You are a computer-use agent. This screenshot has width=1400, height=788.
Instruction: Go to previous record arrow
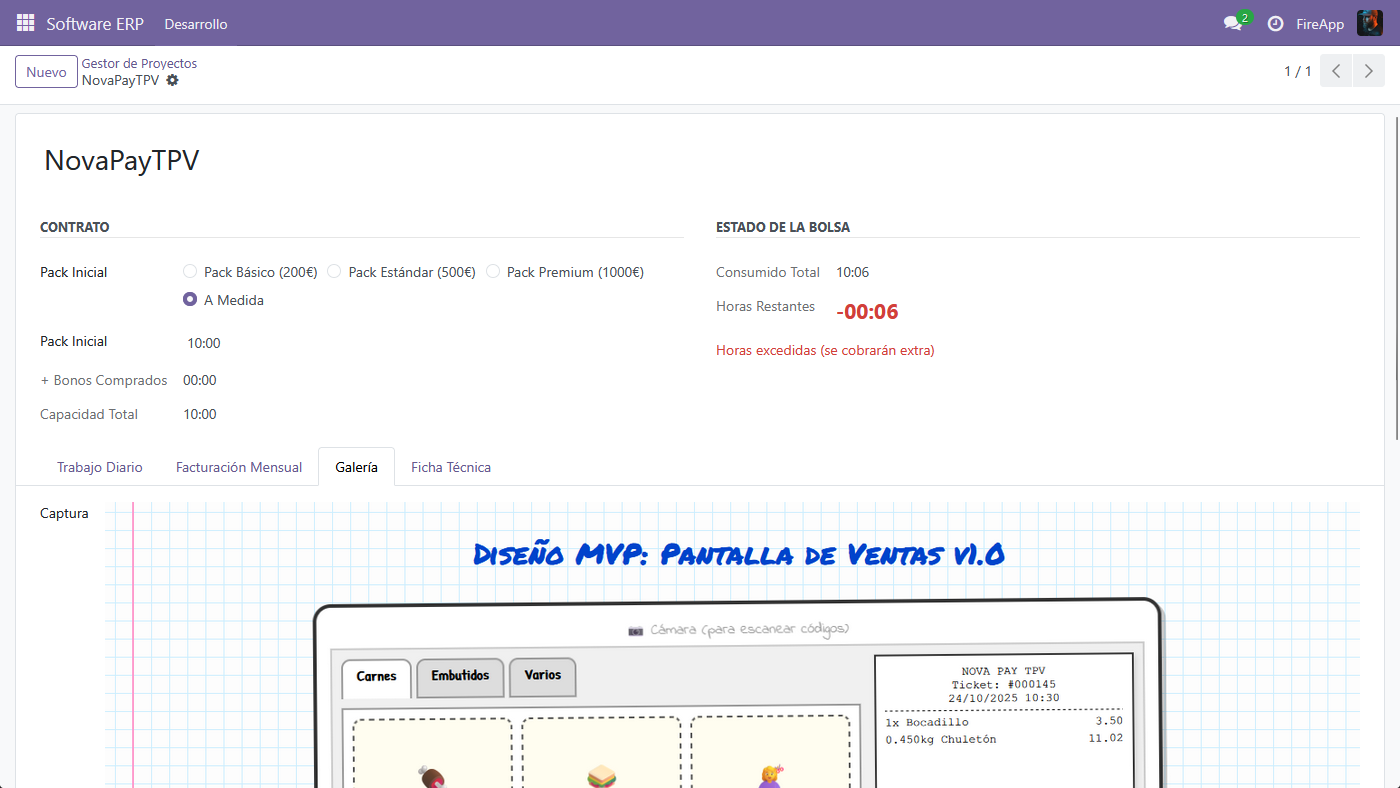[1336, 71]
